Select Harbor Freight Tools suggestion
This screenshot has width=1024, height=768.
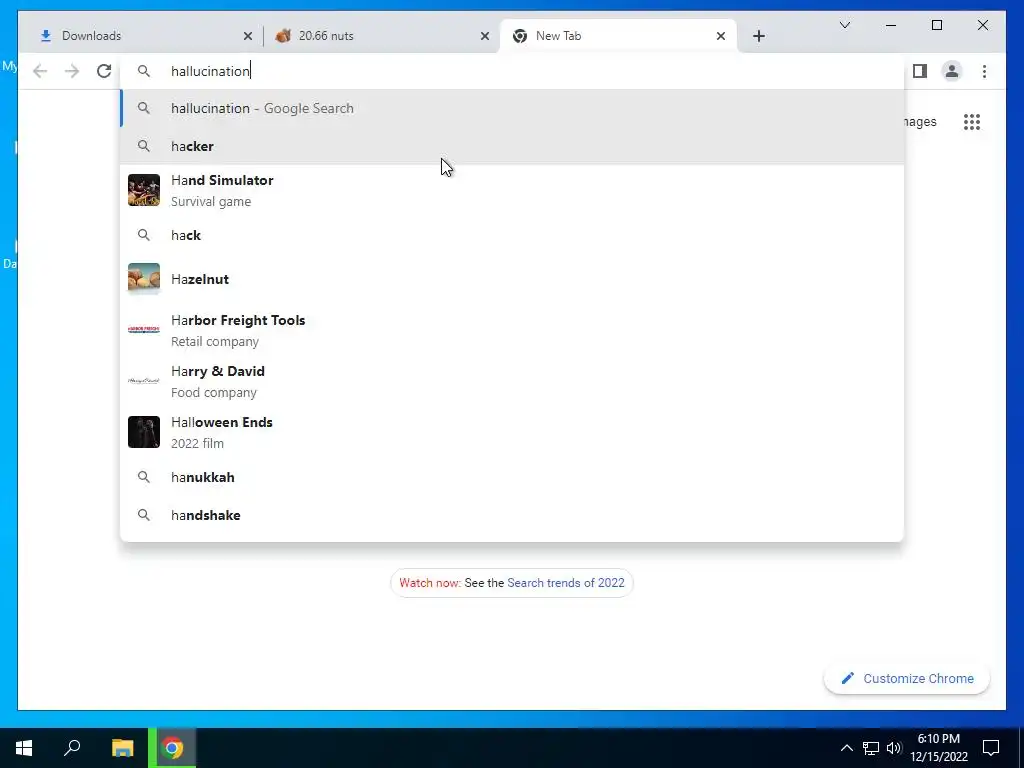(512, 330)
